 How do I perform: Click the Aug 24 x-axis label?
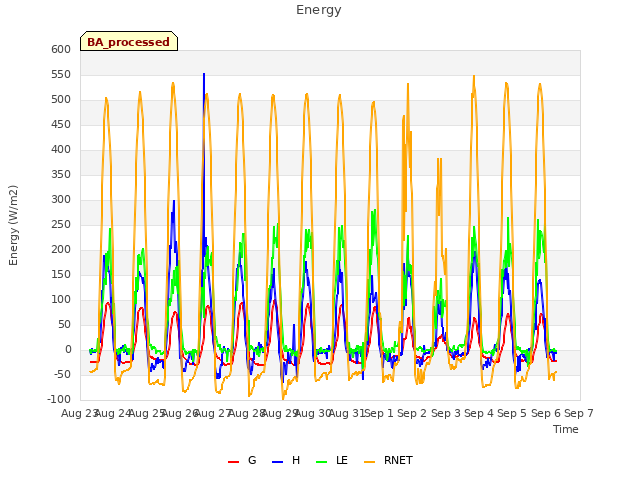[113, 413]
